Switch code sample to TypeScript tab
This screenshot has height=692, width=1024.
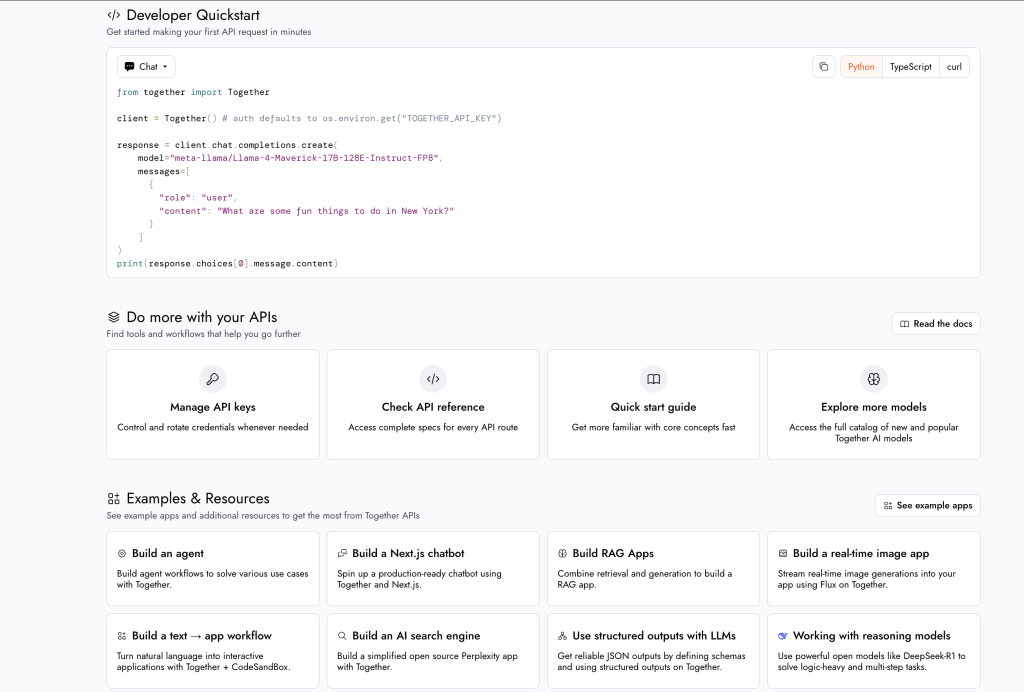(910, 67)
